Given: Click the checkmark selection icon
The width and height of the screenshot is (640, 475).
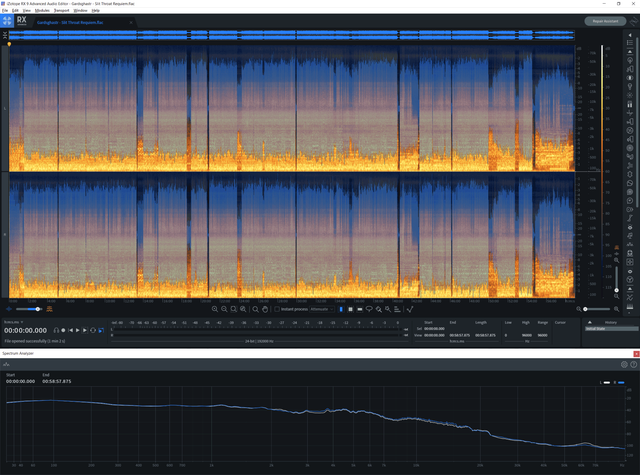Looking at the screenshot, I should click(410, 309).
